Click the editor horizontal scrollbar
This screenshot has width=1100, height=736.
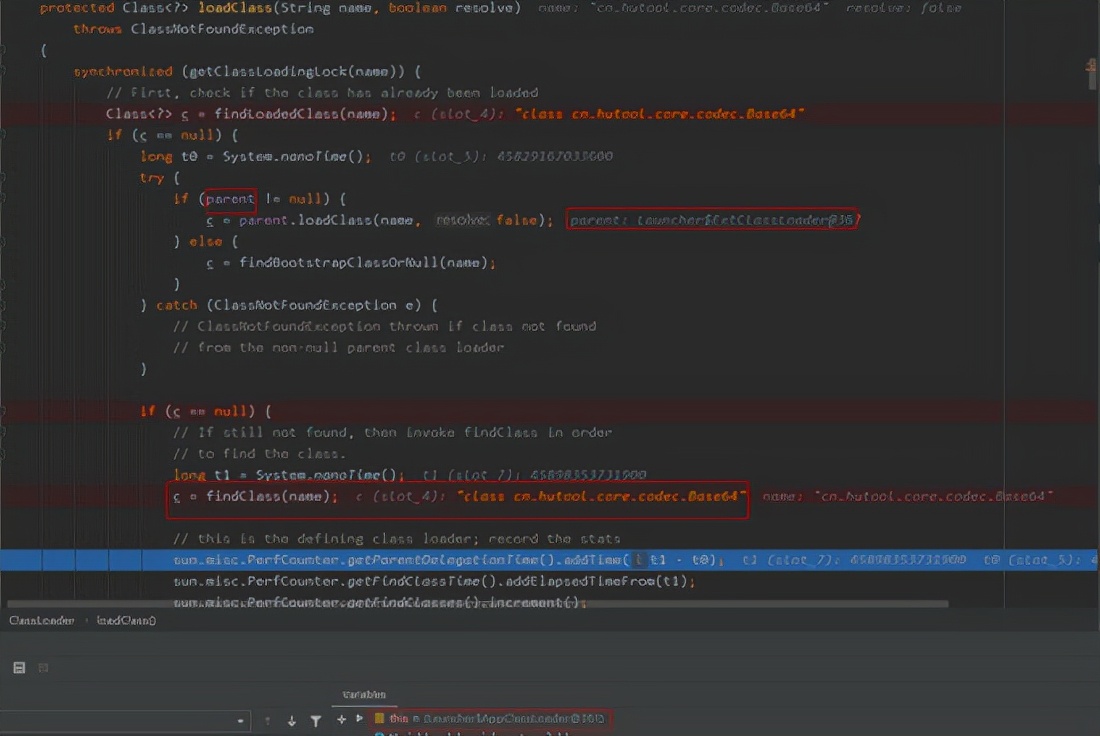477,603
